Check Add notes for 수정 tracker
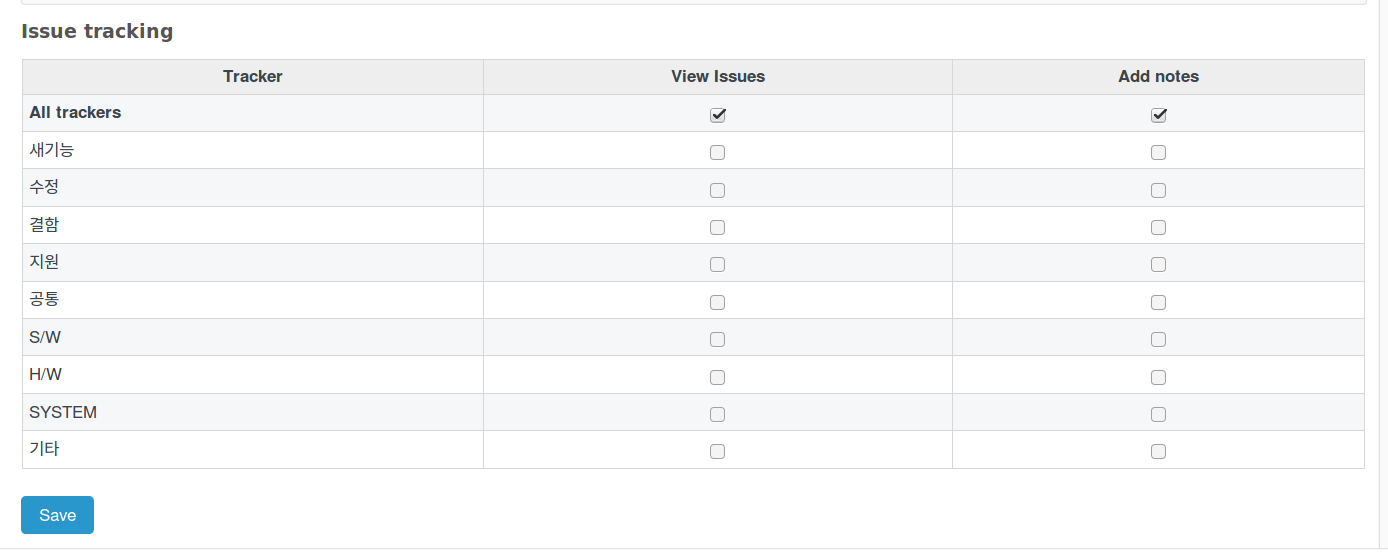Viewport: 1388px width, 556px height. pyautogui.click(x=1158, y=190)
